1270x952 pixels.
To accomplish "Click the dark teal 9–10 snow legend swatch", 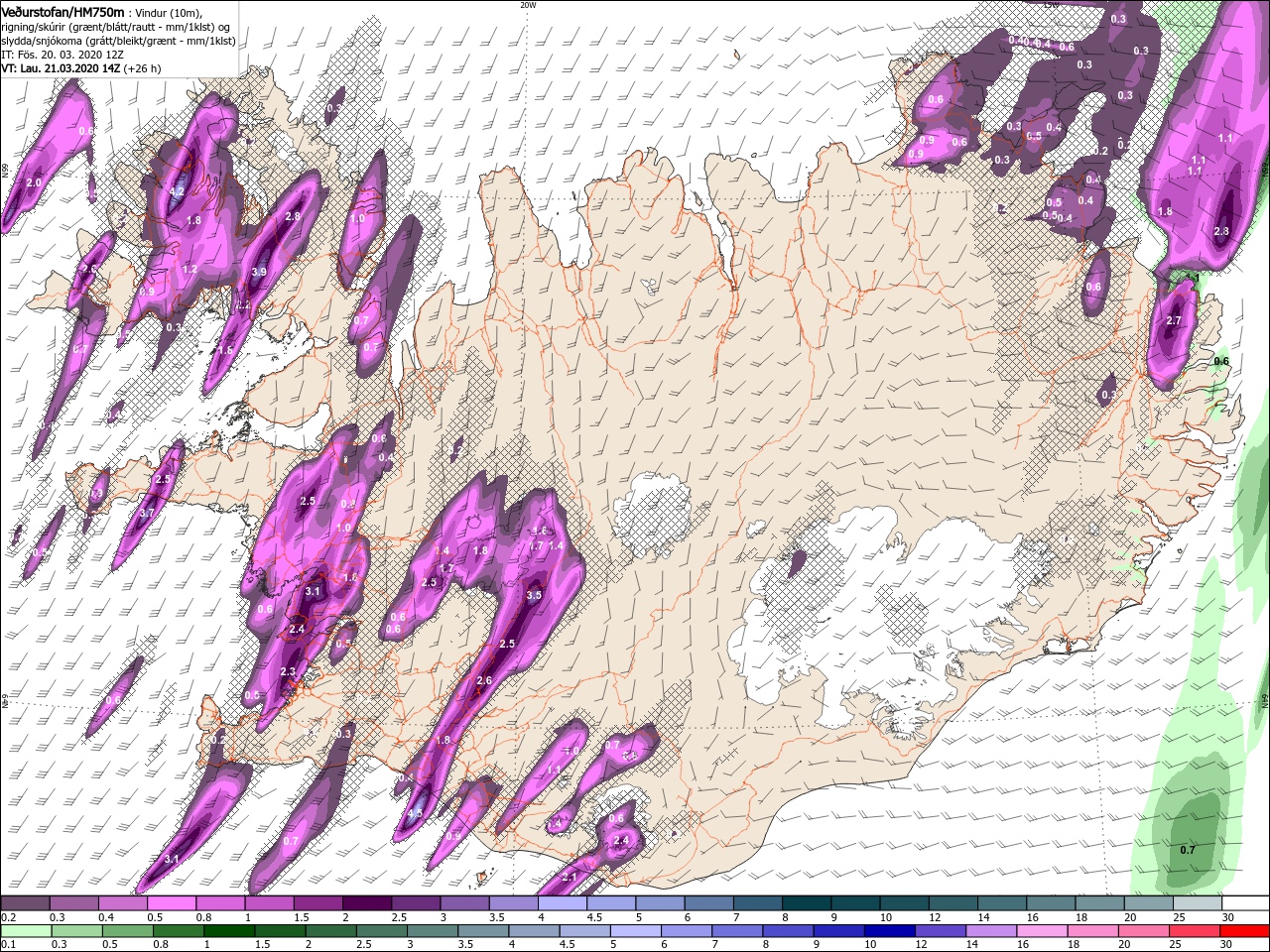I will tap(855, 903).
